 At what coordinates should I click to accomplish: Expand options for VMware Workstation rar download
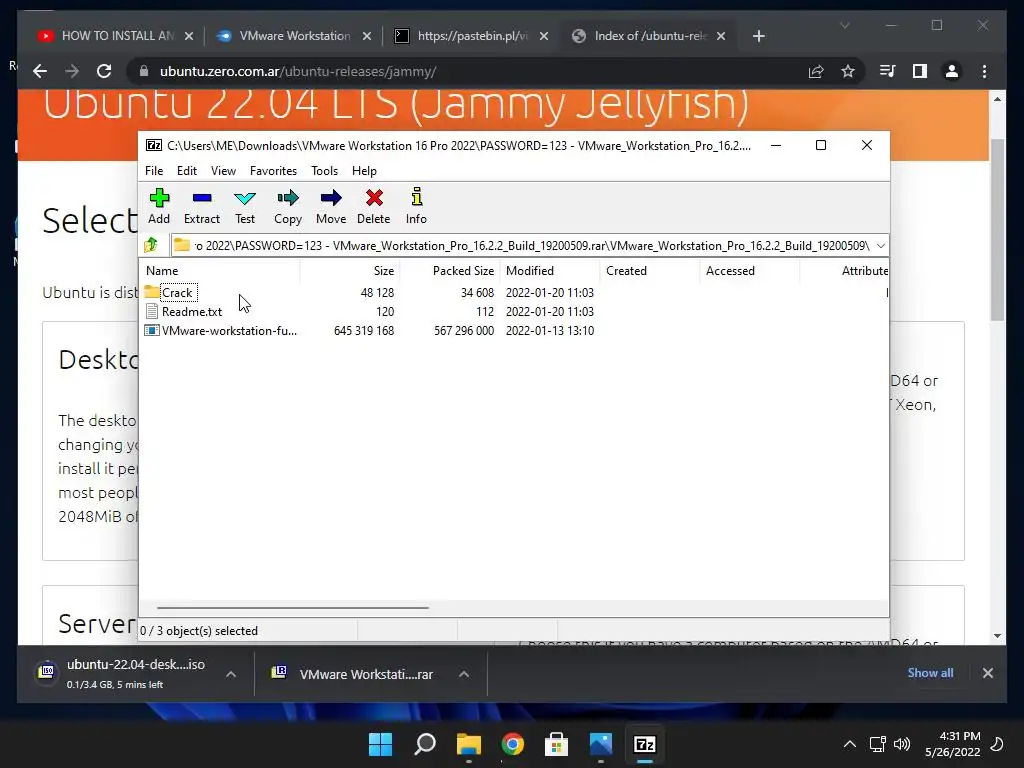pos(464,674)
